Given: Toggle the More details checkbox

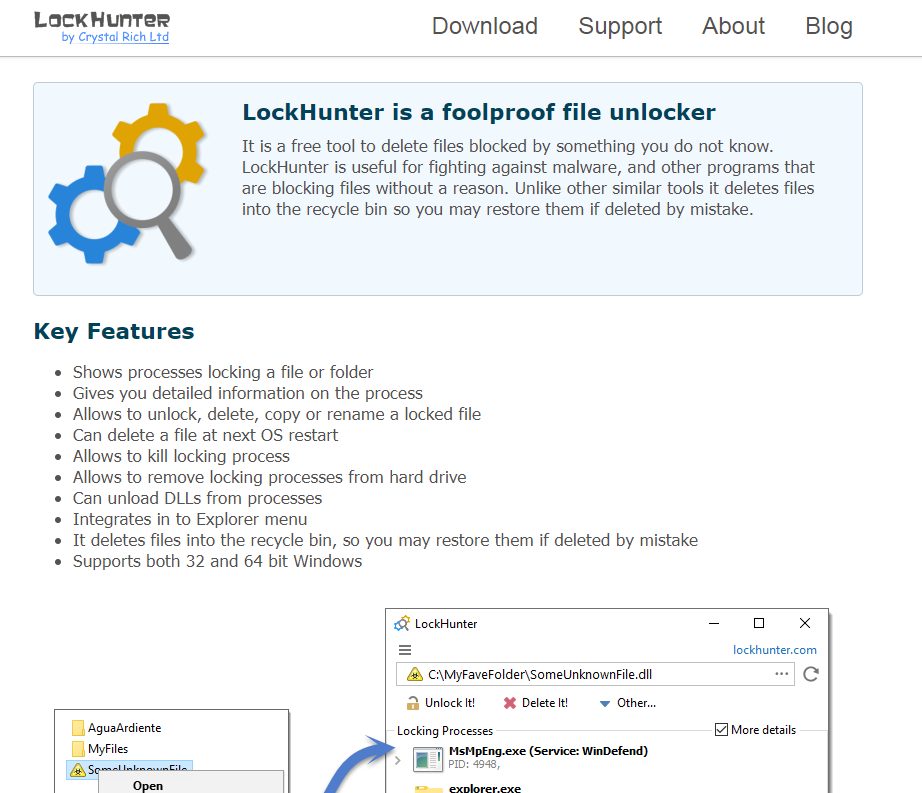Looking at the screenshot, I should (x=721, y=730).
